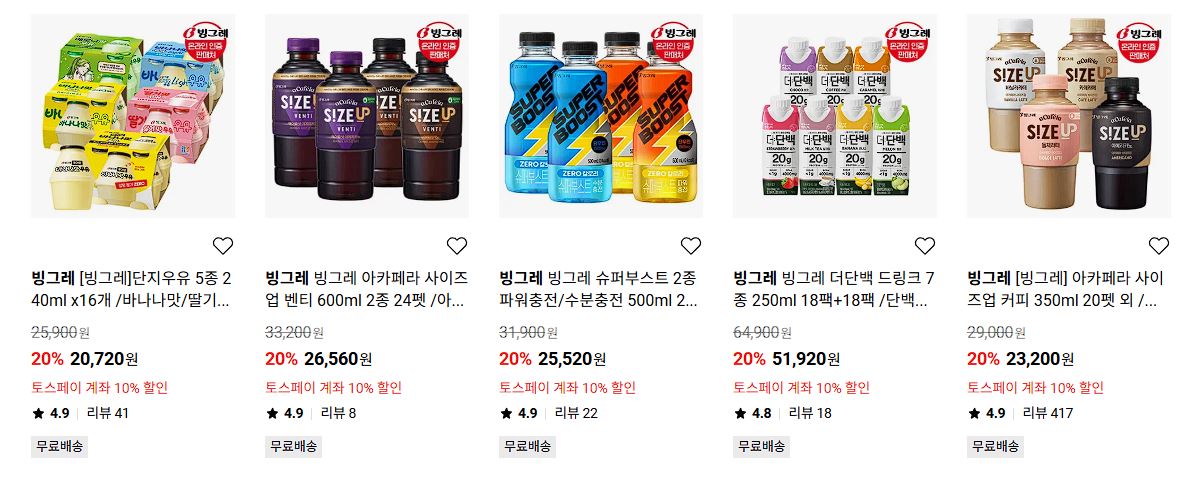Like the 아카페라 사이즈업 커피 350ml item
Viewport: 1182px width, 490px height.
(x=1159, y=246)
